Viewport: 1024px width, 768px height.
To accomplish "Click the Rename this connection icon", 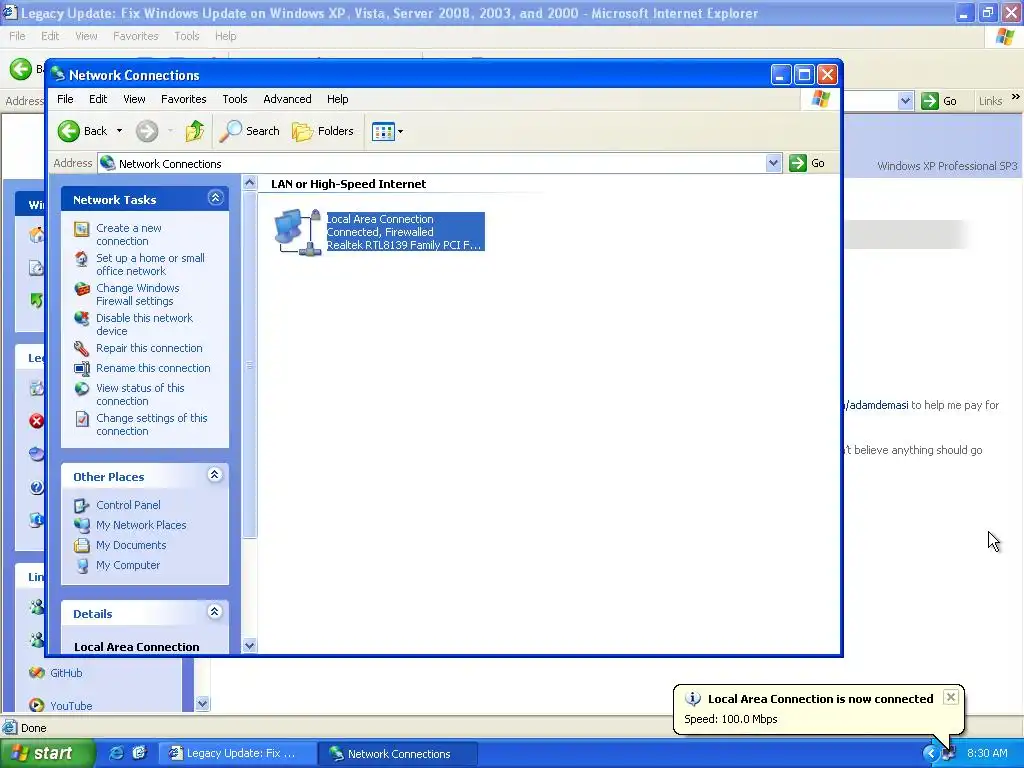I will tap(82, 368).
